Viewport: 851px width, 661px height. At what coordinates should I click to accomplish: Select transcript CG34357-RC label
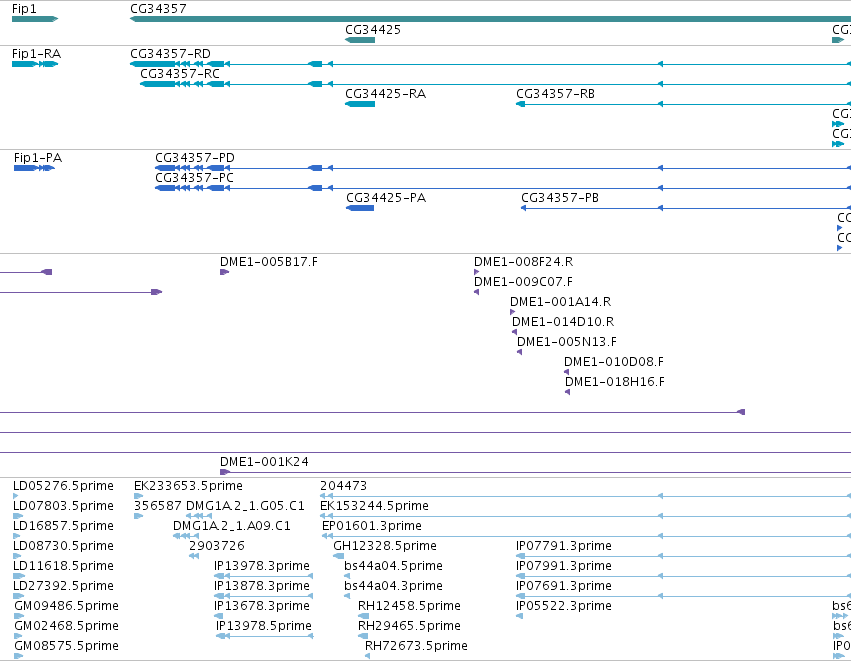point(180,73)
